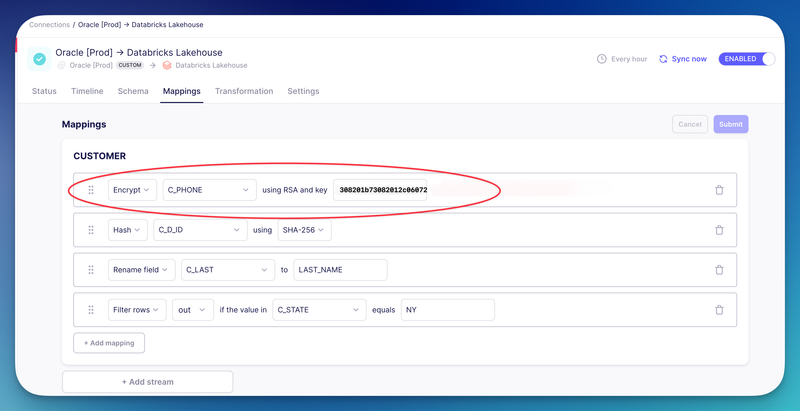The width and height of the screenshot is (800, 411).
Task: Switch to the Status tab
Action: point(44,91)
